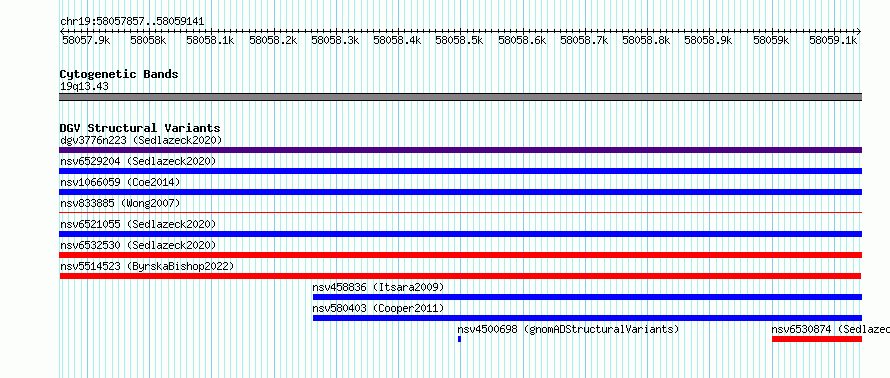Click the 58058.3k ruler position
890x378 pixels.
click(335, 40)
